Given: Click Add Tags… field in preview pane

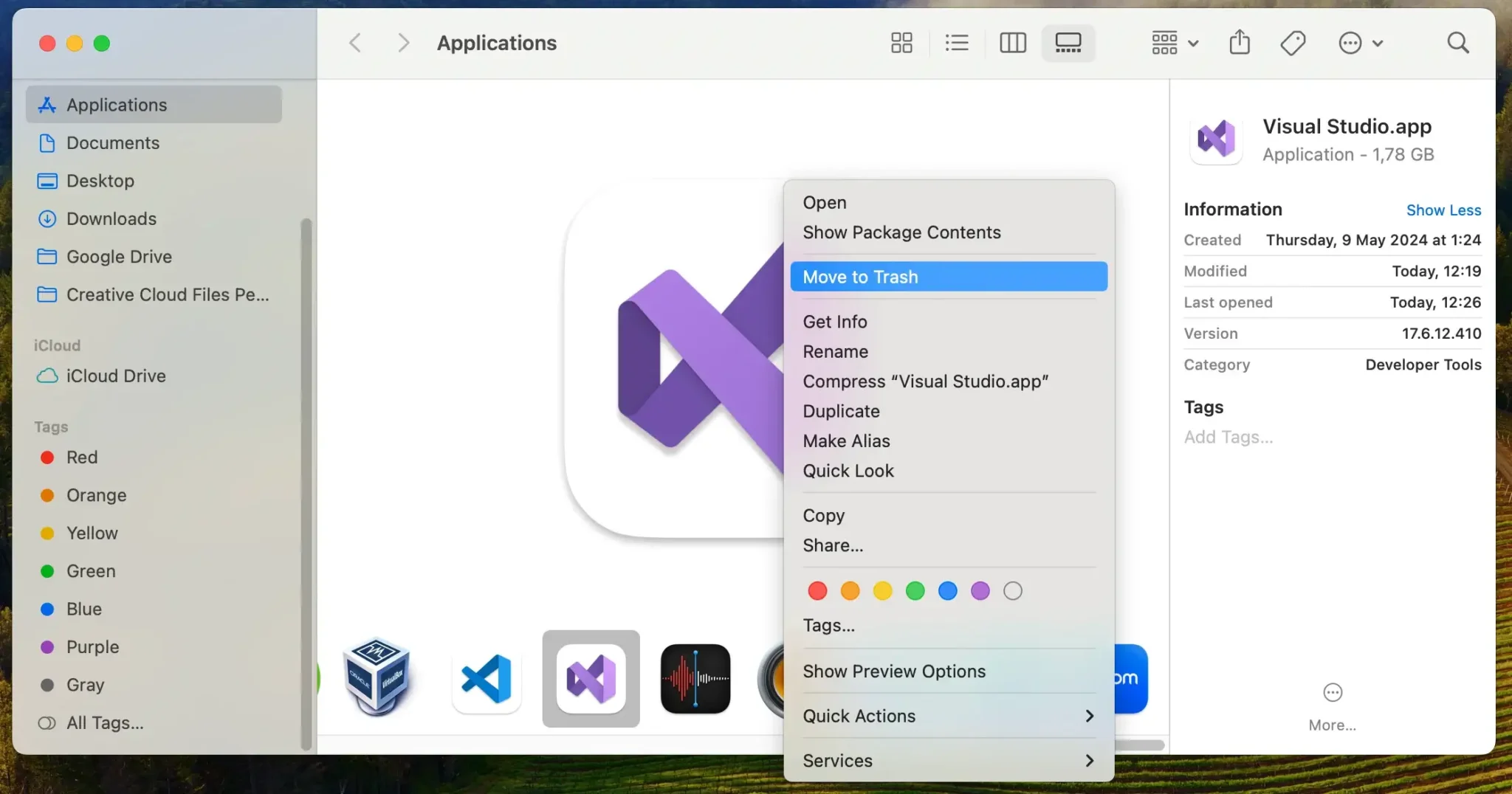Looking at the screenshot, I should pyautogui.click(x=1228, y=437).
